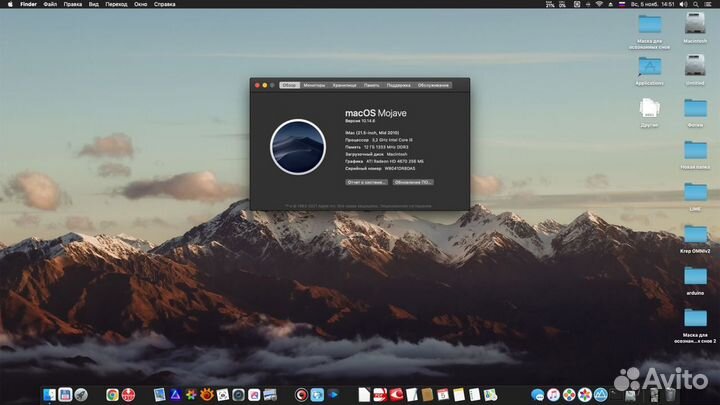Switch to the Хранилище tab
Viewport: 720px width, 405px height.
[x=344, y=85]
